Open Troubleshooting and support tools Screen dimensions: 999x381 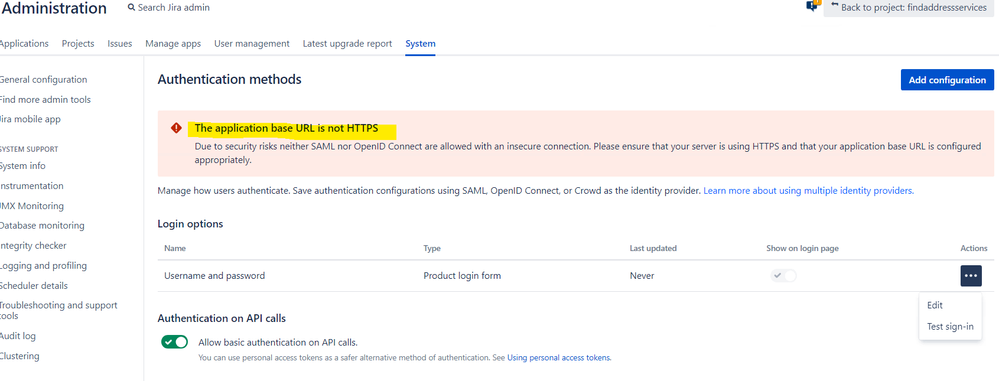pyautogui.click(x=58, y=310)
